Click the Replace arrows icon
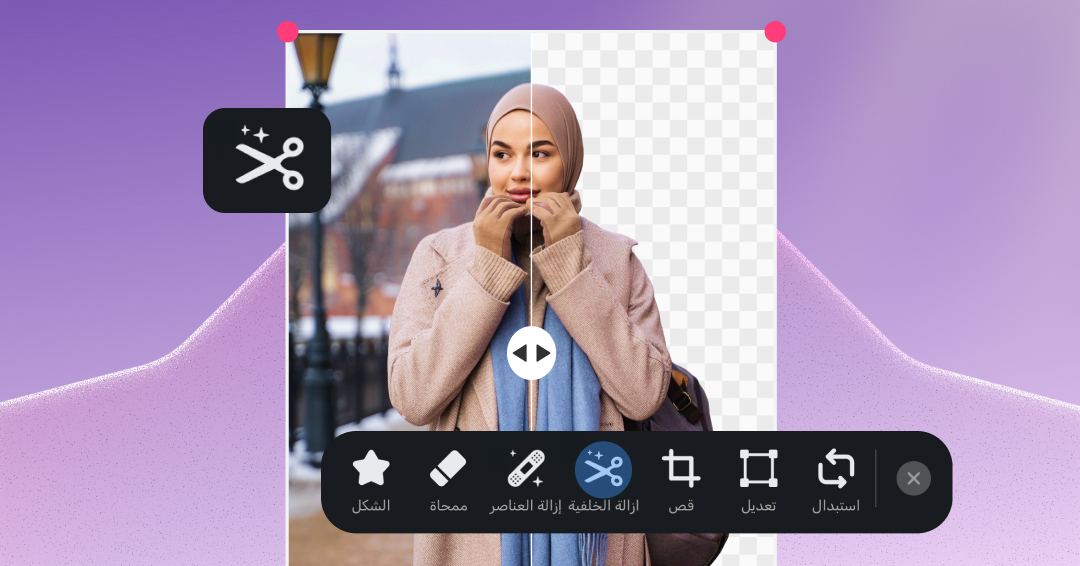1080x566 pixels. (x=835, y=468)
